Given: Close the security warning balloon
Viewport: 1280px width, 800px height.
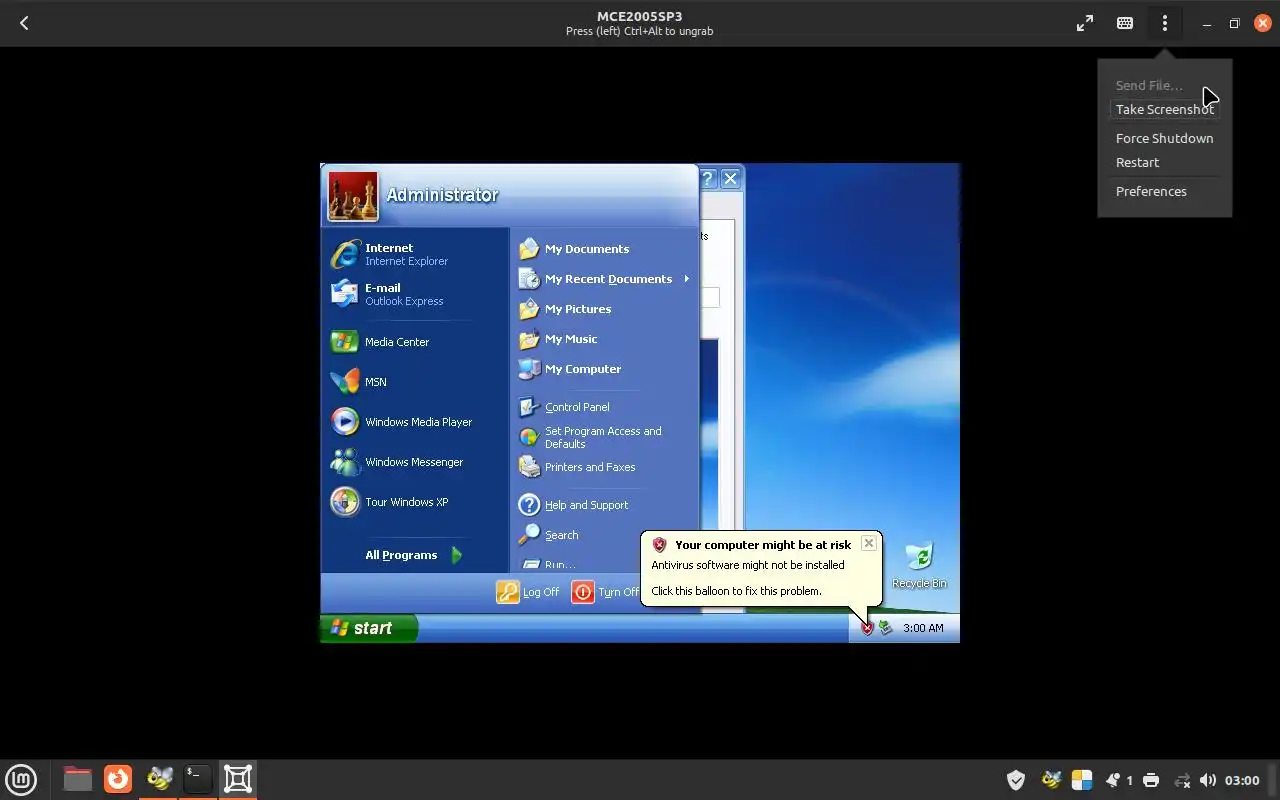Looking at the screenshot, I should point(868,543).
